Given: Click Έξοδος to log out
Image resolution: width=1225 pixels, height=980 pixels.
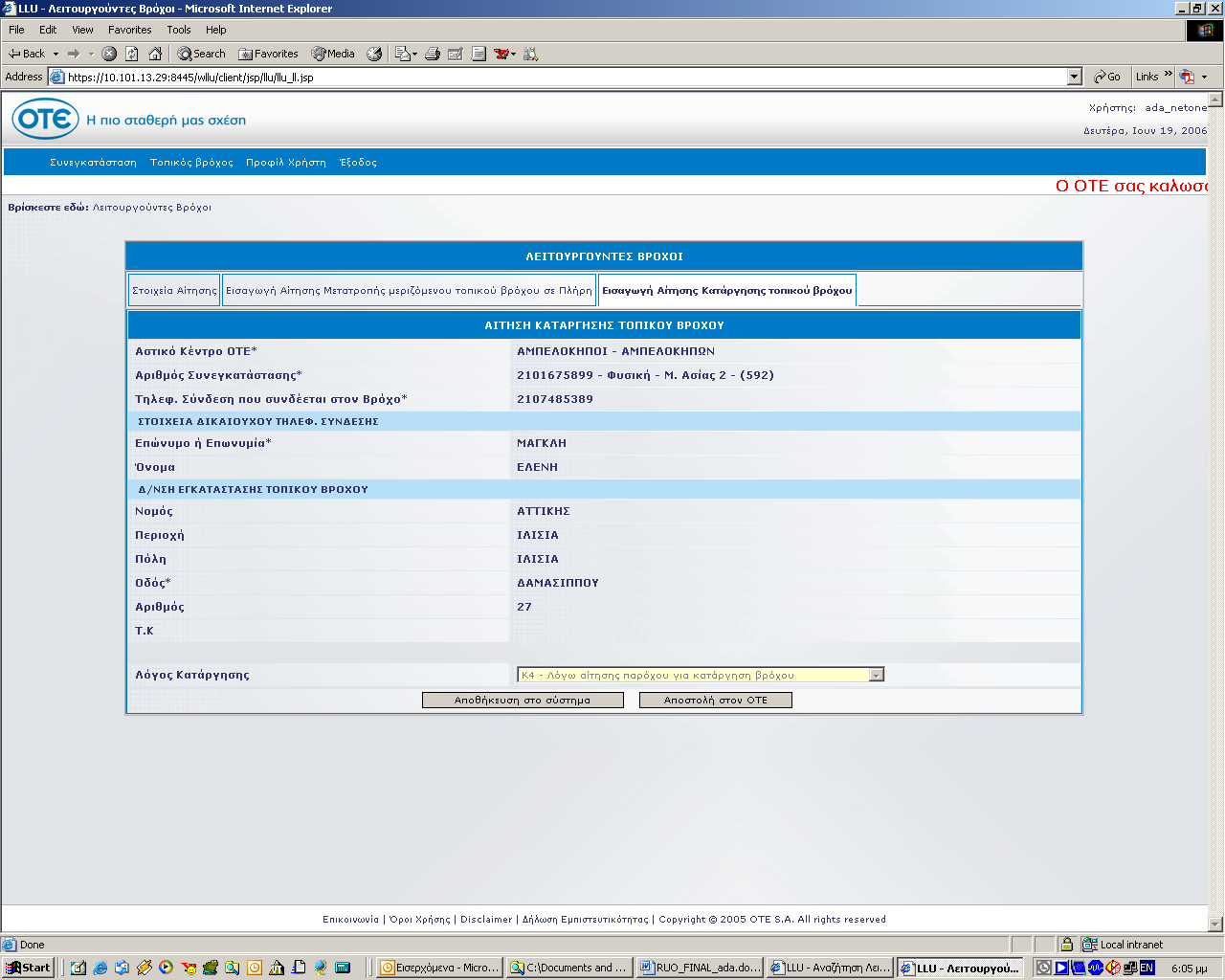Looking at the screenshot, I should [359, 163].
